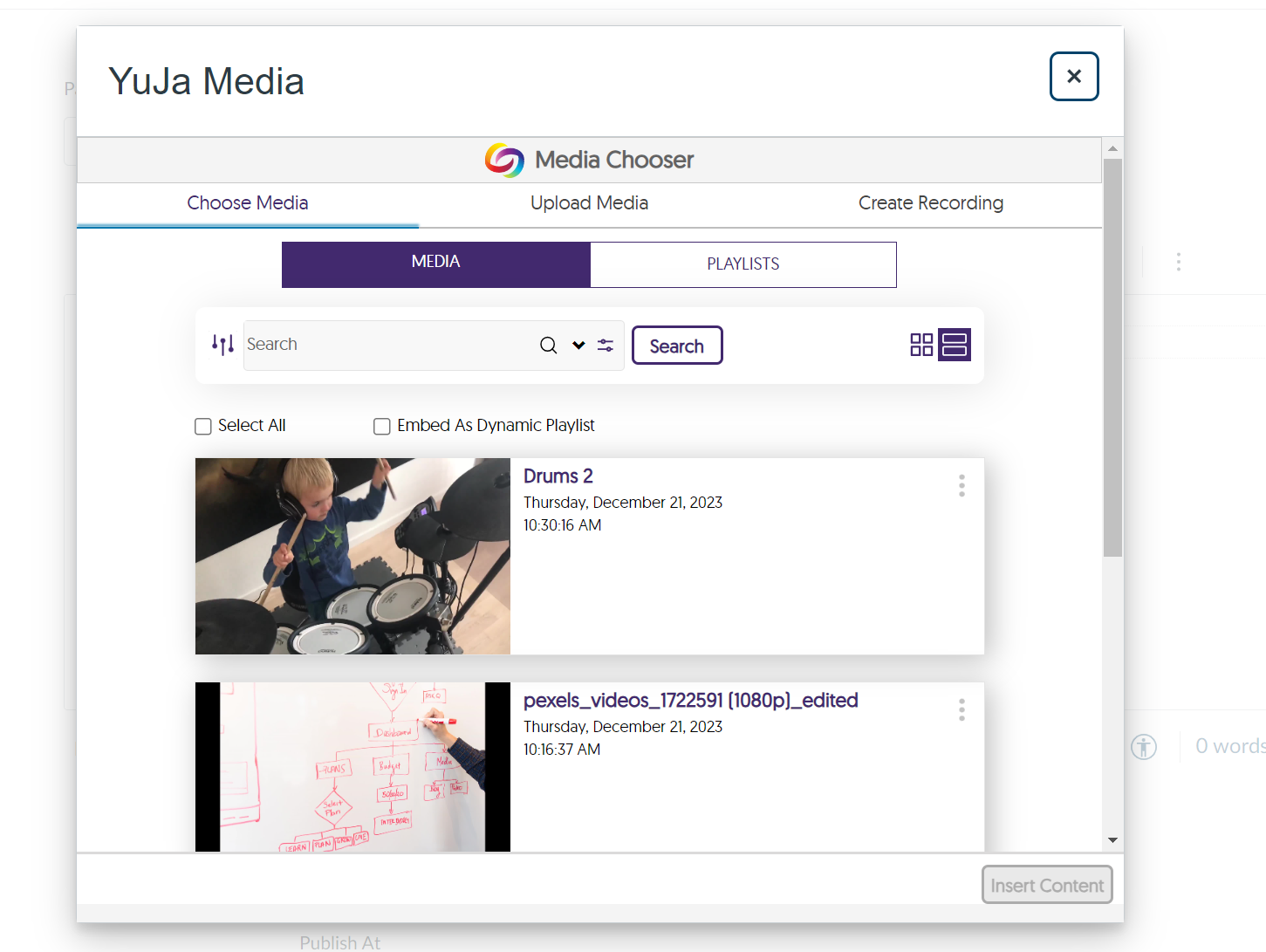Switch to list view layout
1266x952 pixels.
tap(955, 345)
